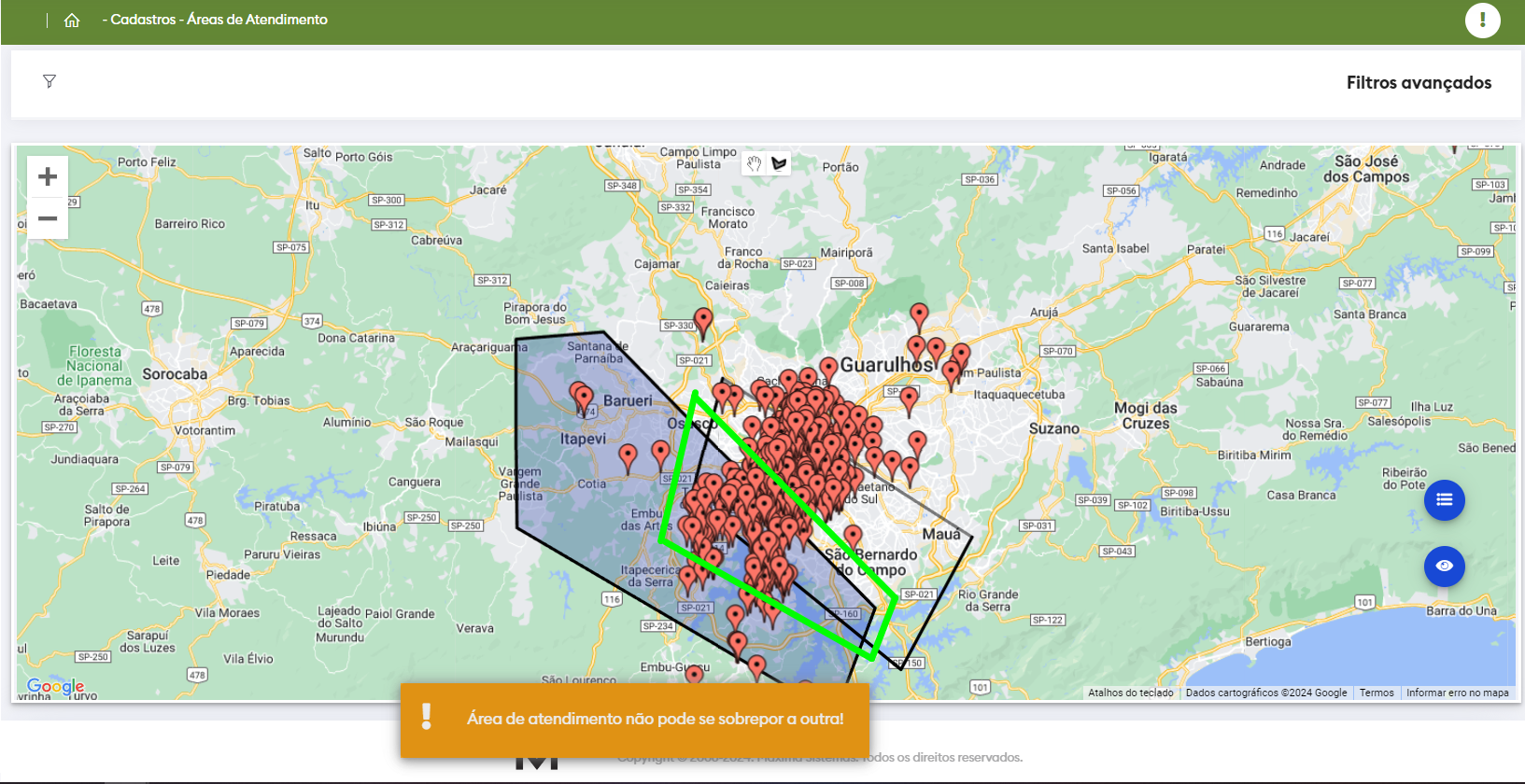Screen dimensions: 1525x784
Task: Open the alert notification icon in the header
Action: [x=1482, y=20]
